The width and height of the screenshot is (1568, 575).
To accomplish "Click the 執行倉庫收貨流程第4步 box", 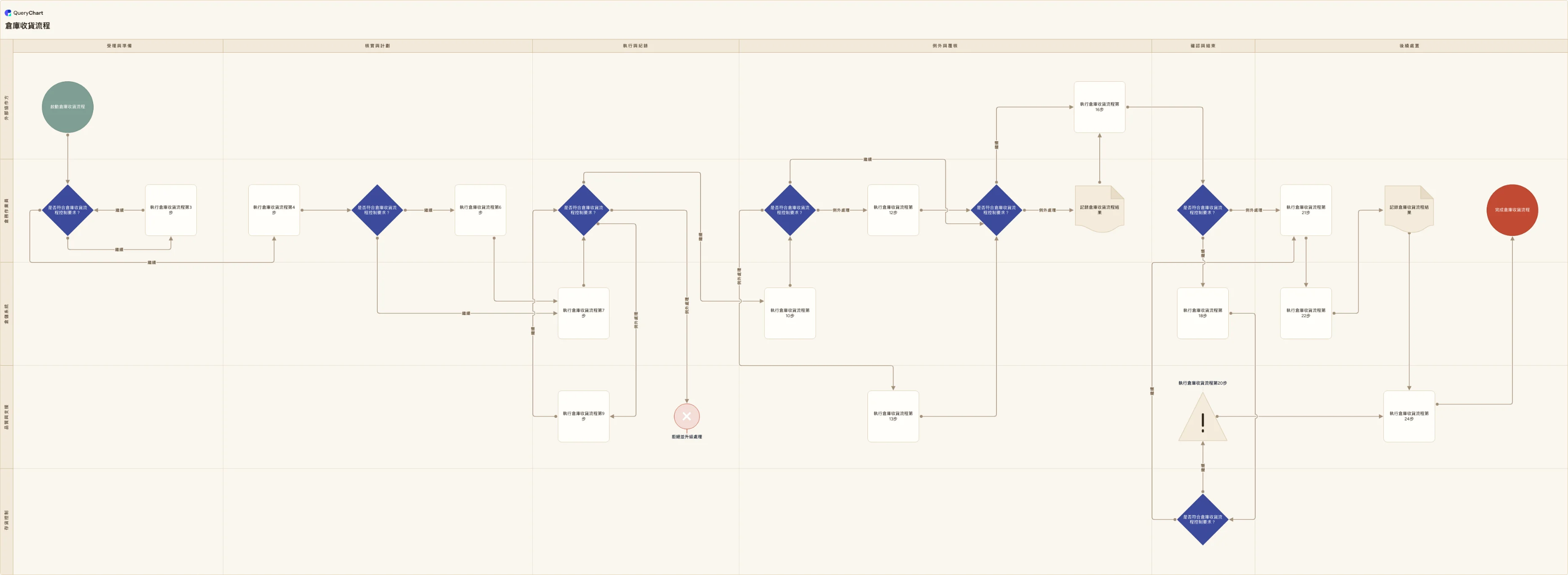I will (x=274, y=210).
